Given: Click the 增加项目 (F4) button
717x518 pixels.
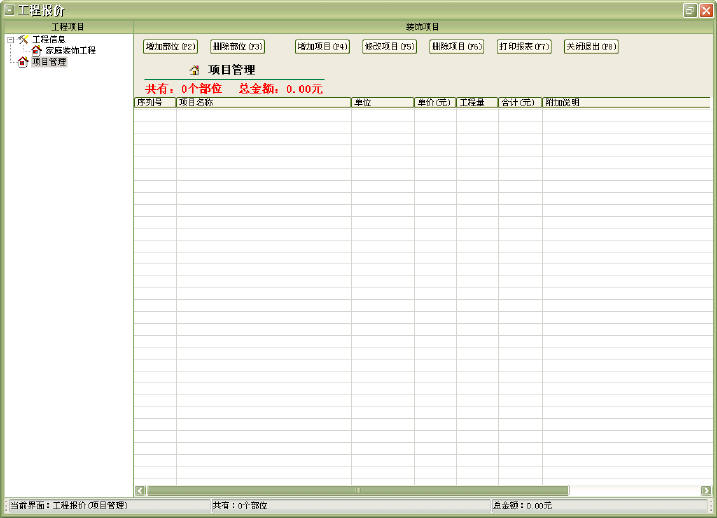Looking at the screenshot, I should click(322, 47).
